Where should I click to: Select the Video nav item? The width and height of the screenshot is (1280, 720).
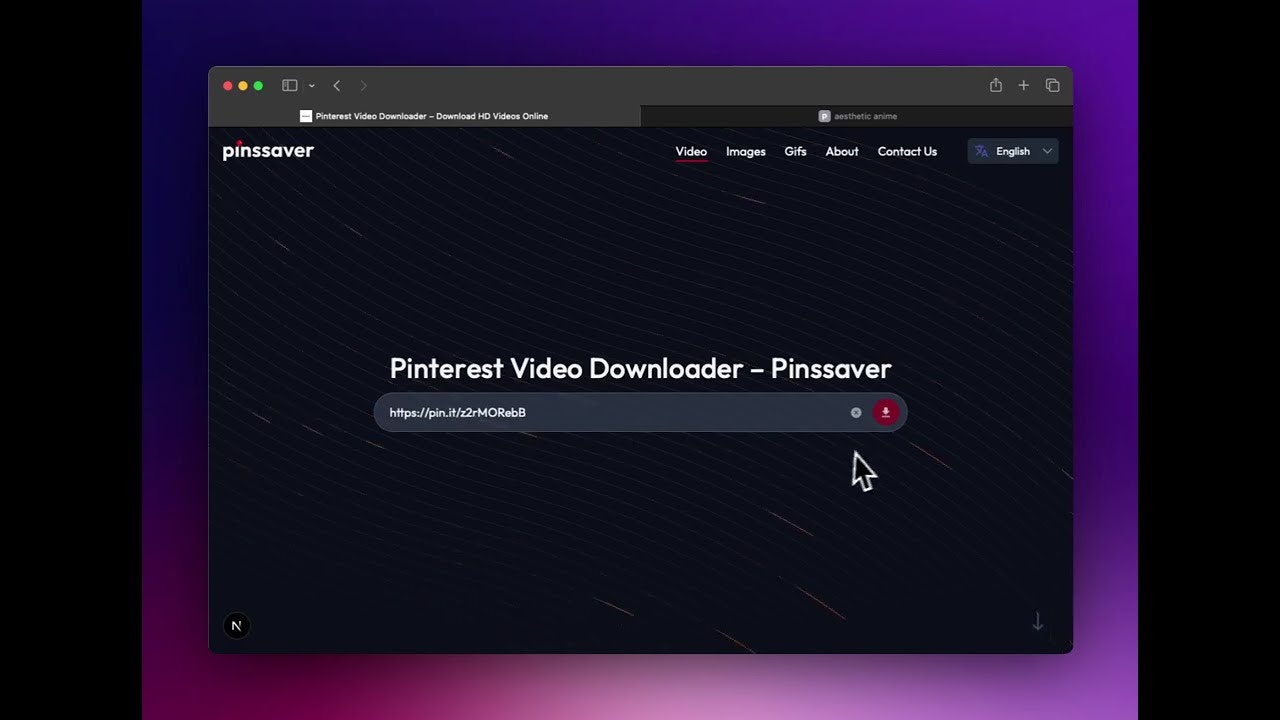click(x=691, y=151)
